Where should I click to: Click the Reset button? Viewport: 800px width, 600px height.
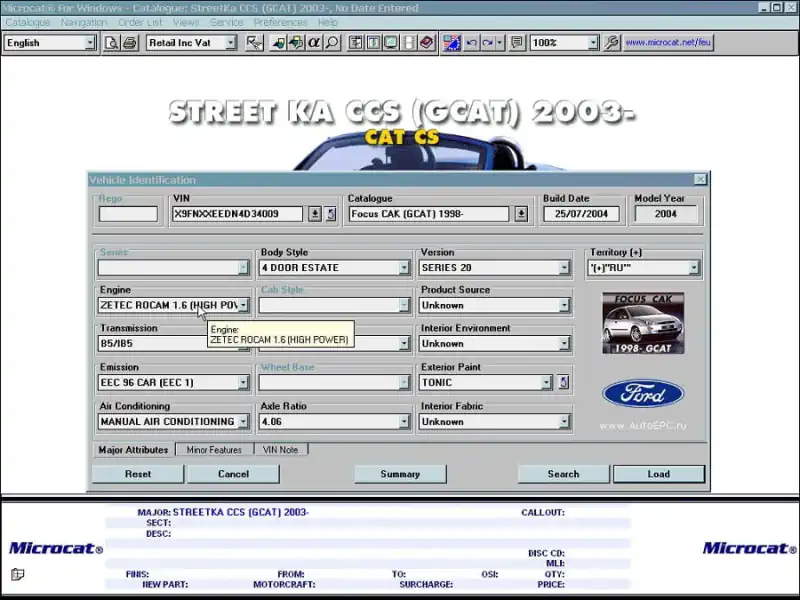click(138, 474)
